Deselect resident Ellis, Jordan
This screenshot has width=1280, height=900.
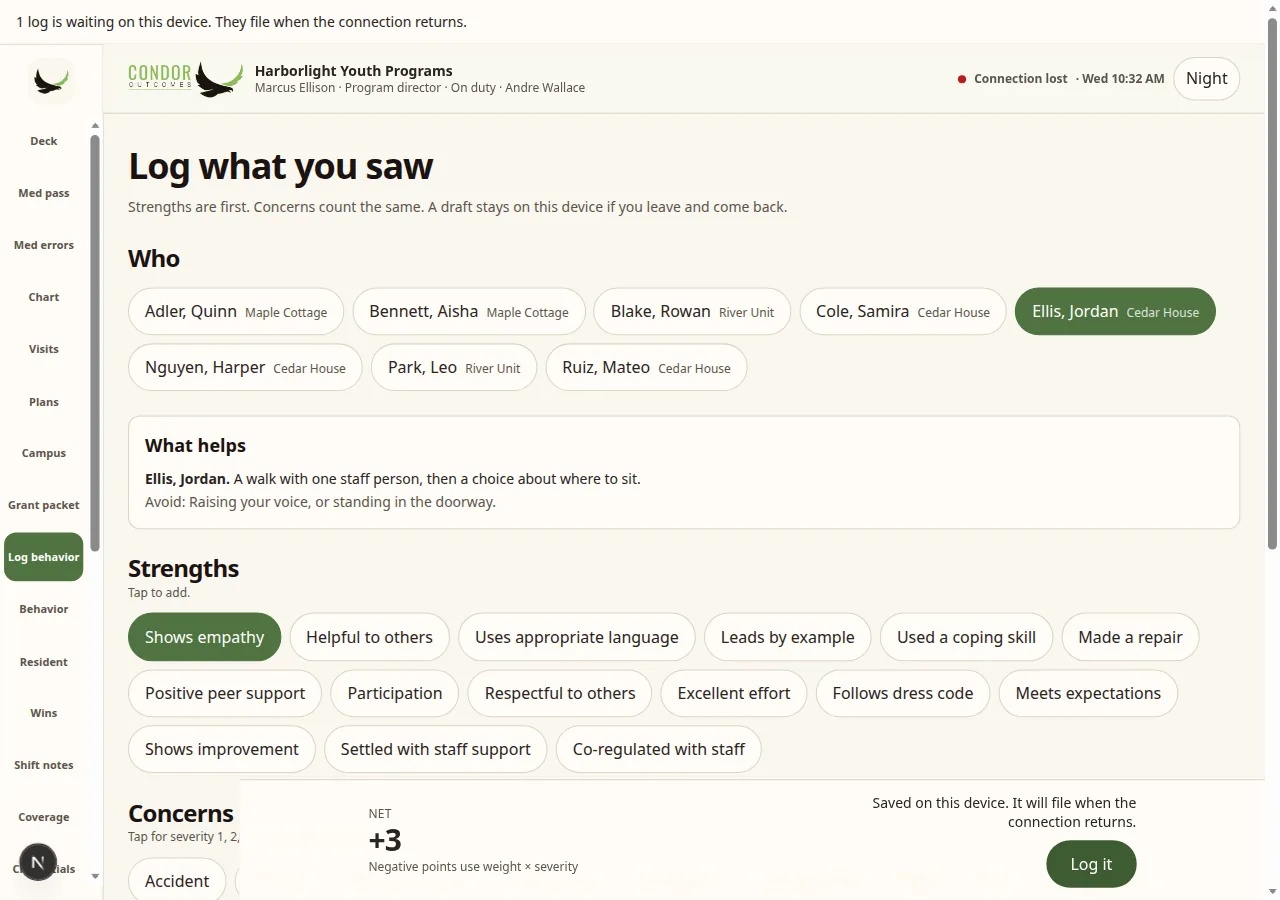(x=1115, y=312)
